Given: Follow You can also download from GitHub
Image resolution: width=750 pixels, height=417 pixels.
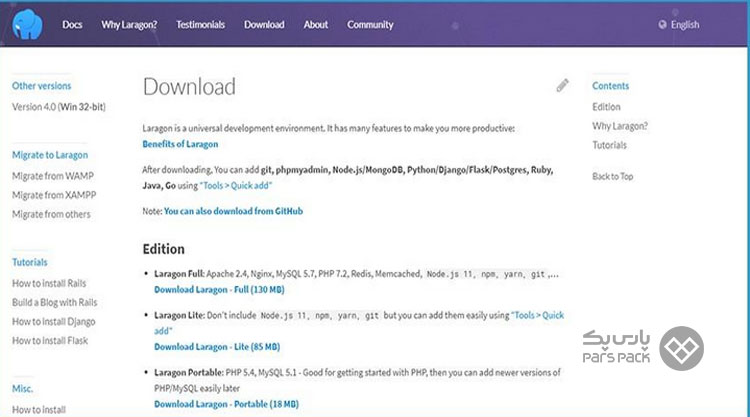Looking at the screenshot, I should coord(233,211).
